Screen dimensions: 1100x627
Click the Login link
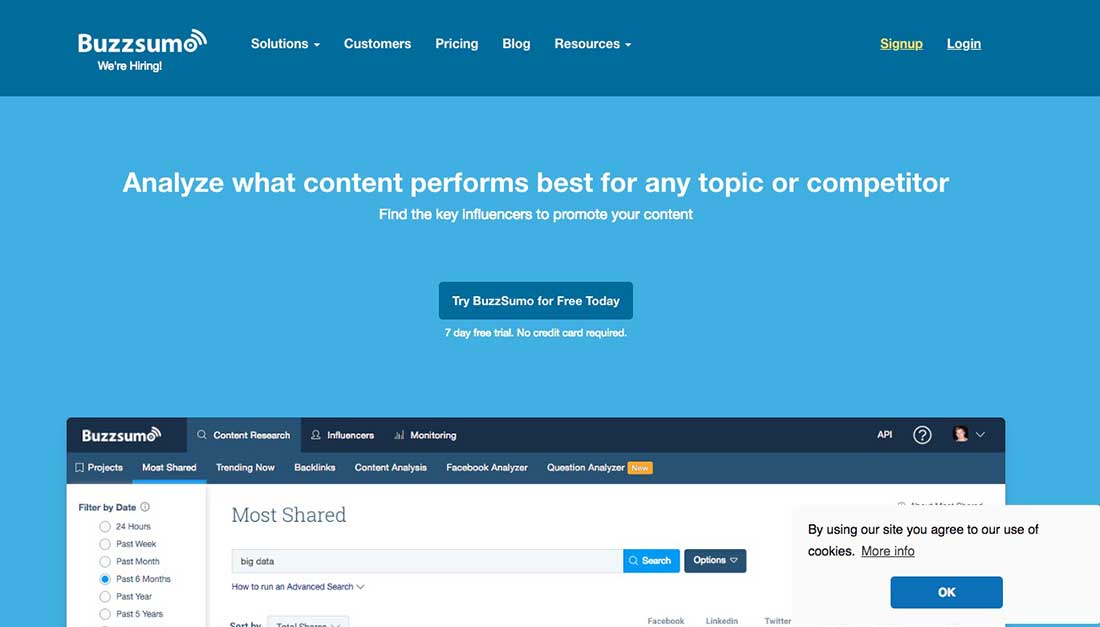(964, 43)
